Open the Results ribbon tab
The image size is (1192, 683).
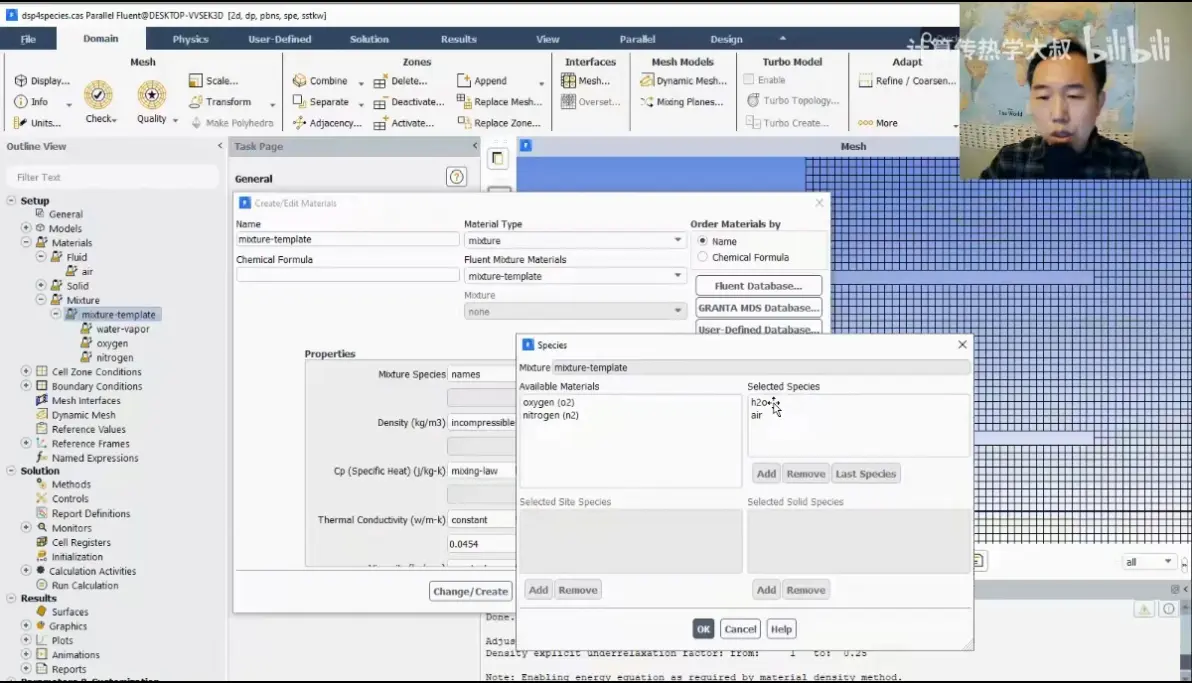coord(458,39)
